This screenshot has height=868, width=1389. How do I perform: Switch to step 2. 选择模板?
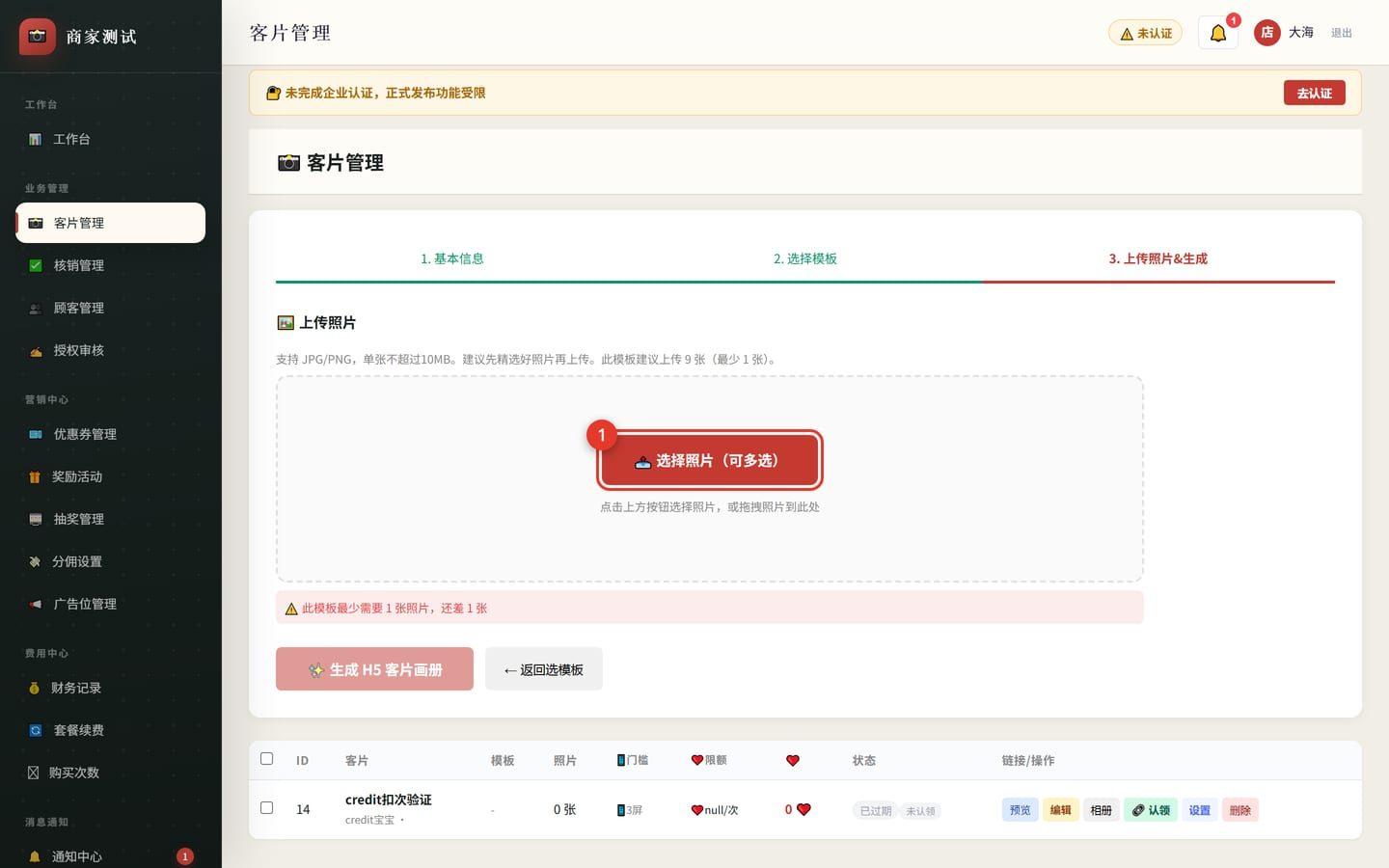click(x=804, y=258)
